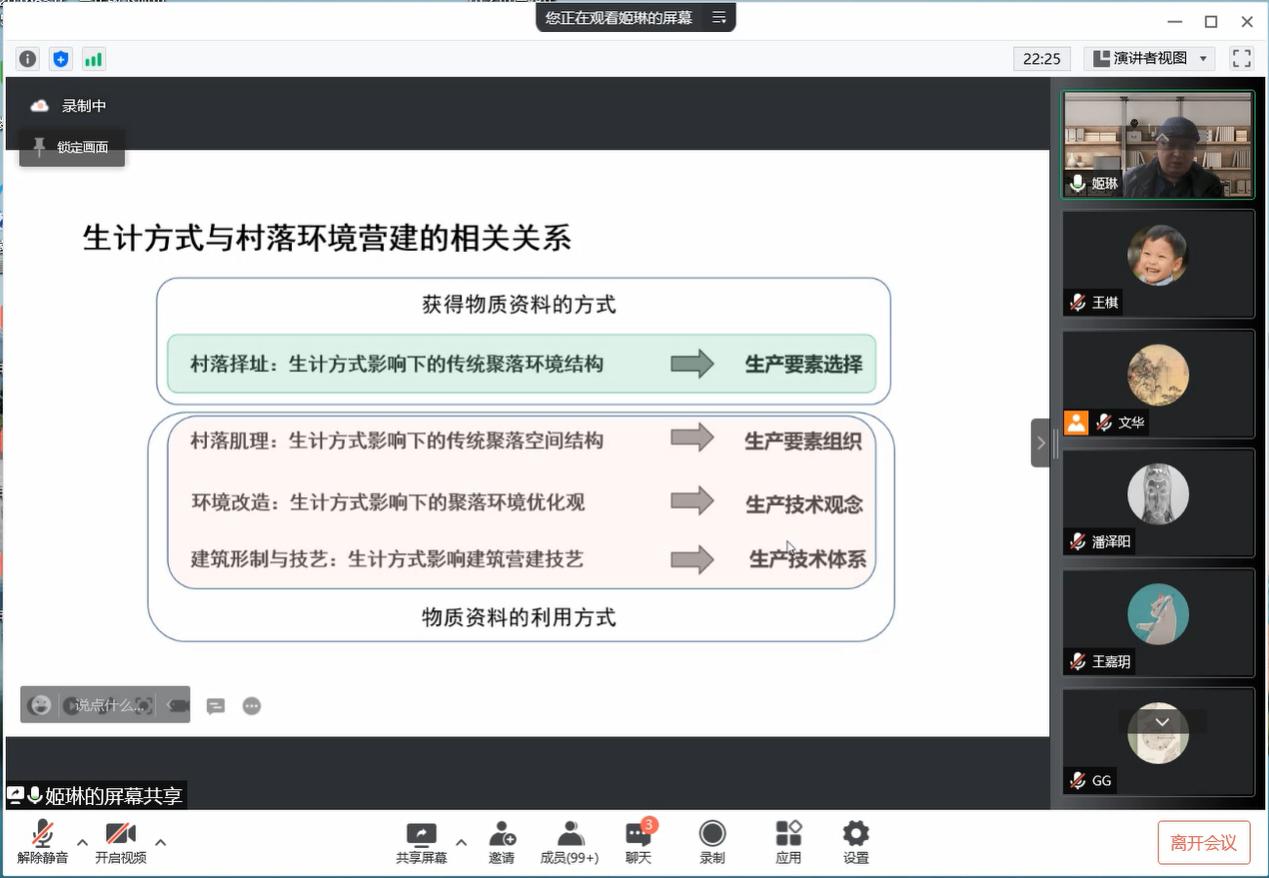
Task: Turn on video camera
Action: 120,842
